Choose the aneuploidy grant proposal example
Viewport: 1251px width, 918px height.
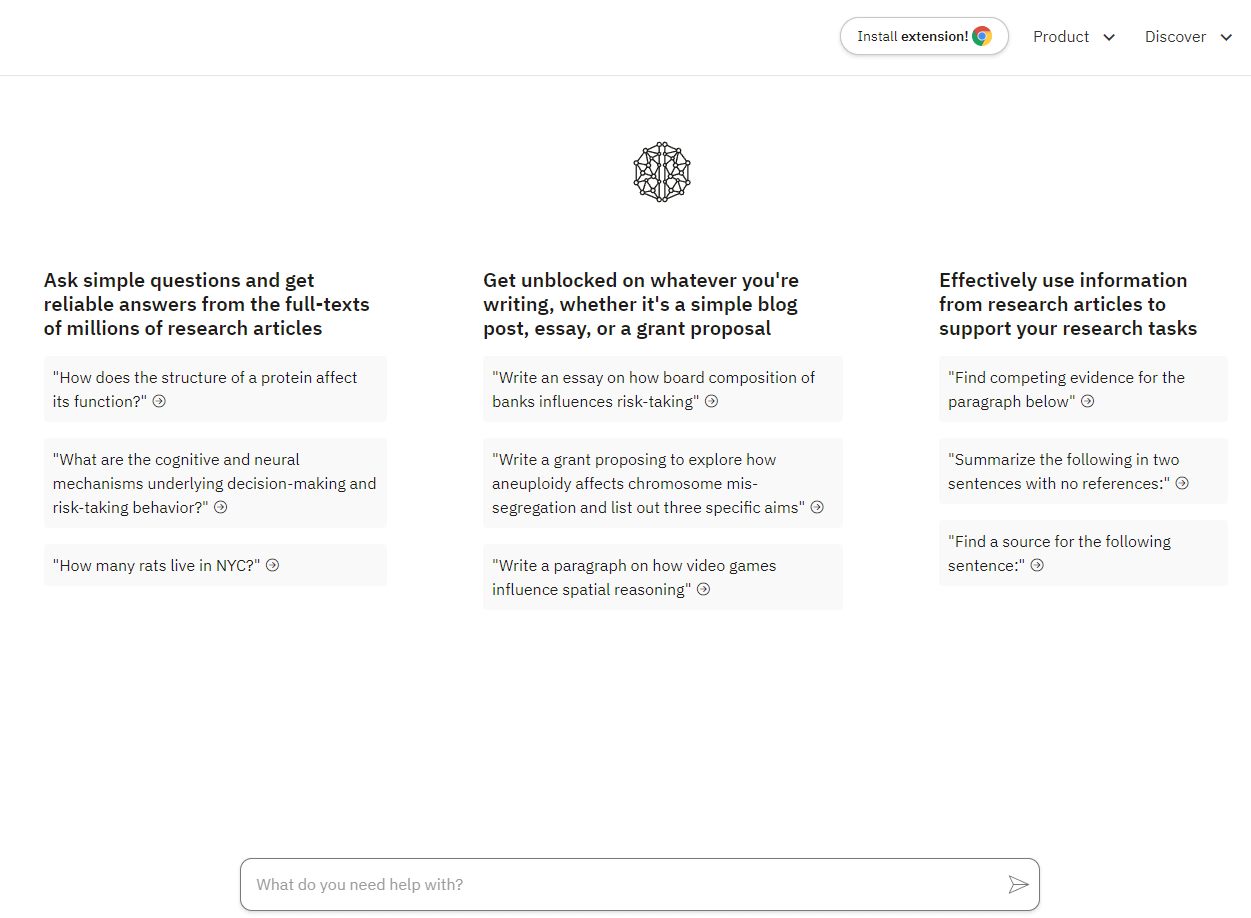(662, 483)
